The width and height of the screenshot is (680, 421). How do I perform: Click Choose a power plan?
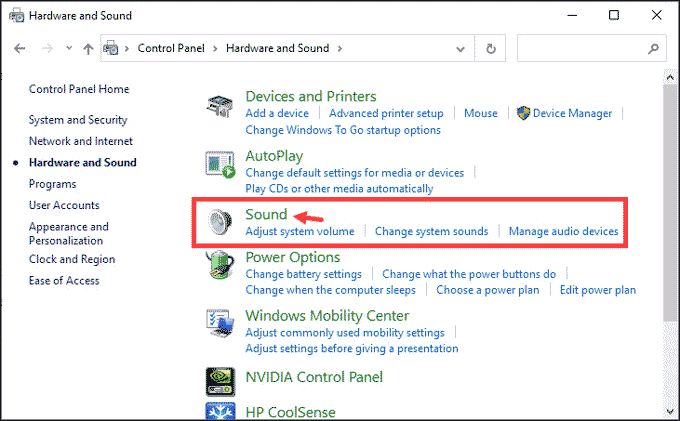tap(487, 290)
